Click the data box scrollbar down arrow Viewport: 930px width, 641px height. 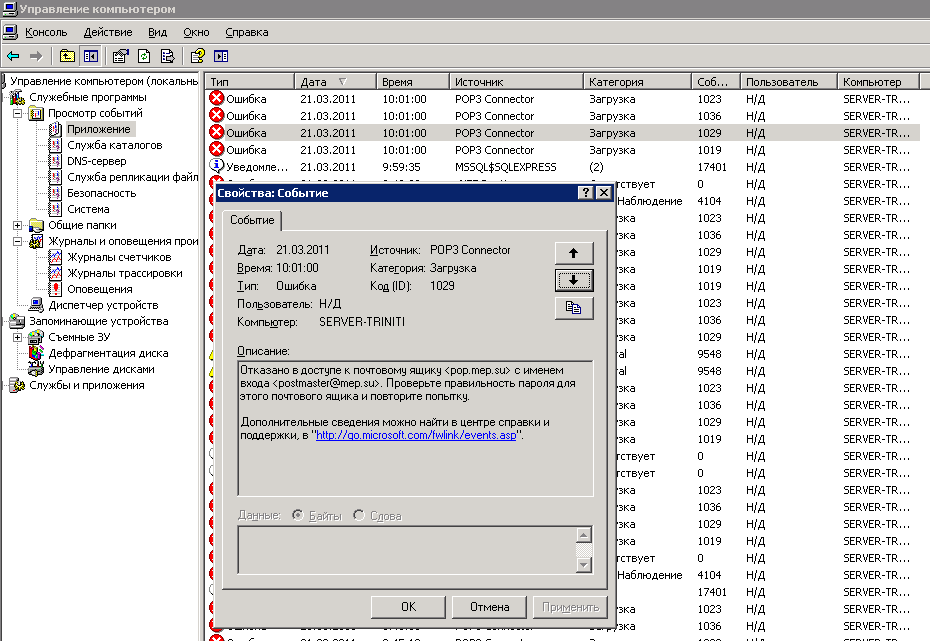click(x=584, y=565)
